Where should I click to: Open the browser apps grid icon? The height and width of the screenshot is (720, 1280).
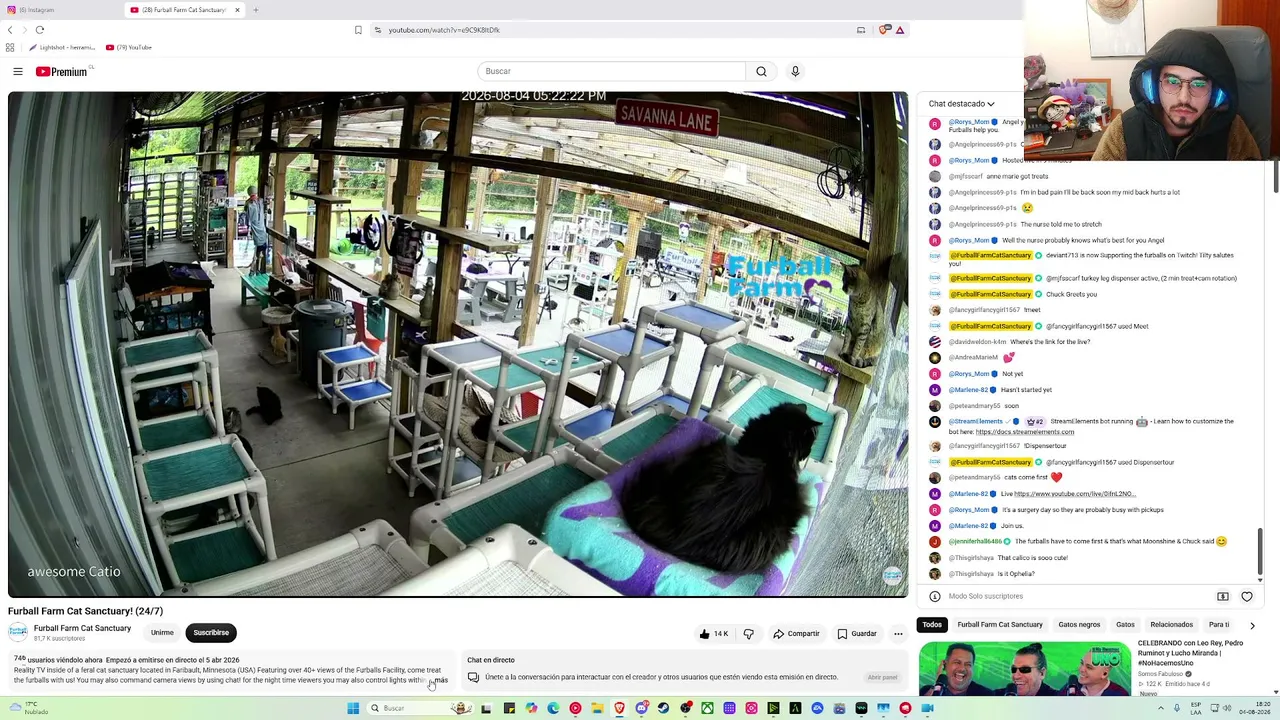pos(10,47)
